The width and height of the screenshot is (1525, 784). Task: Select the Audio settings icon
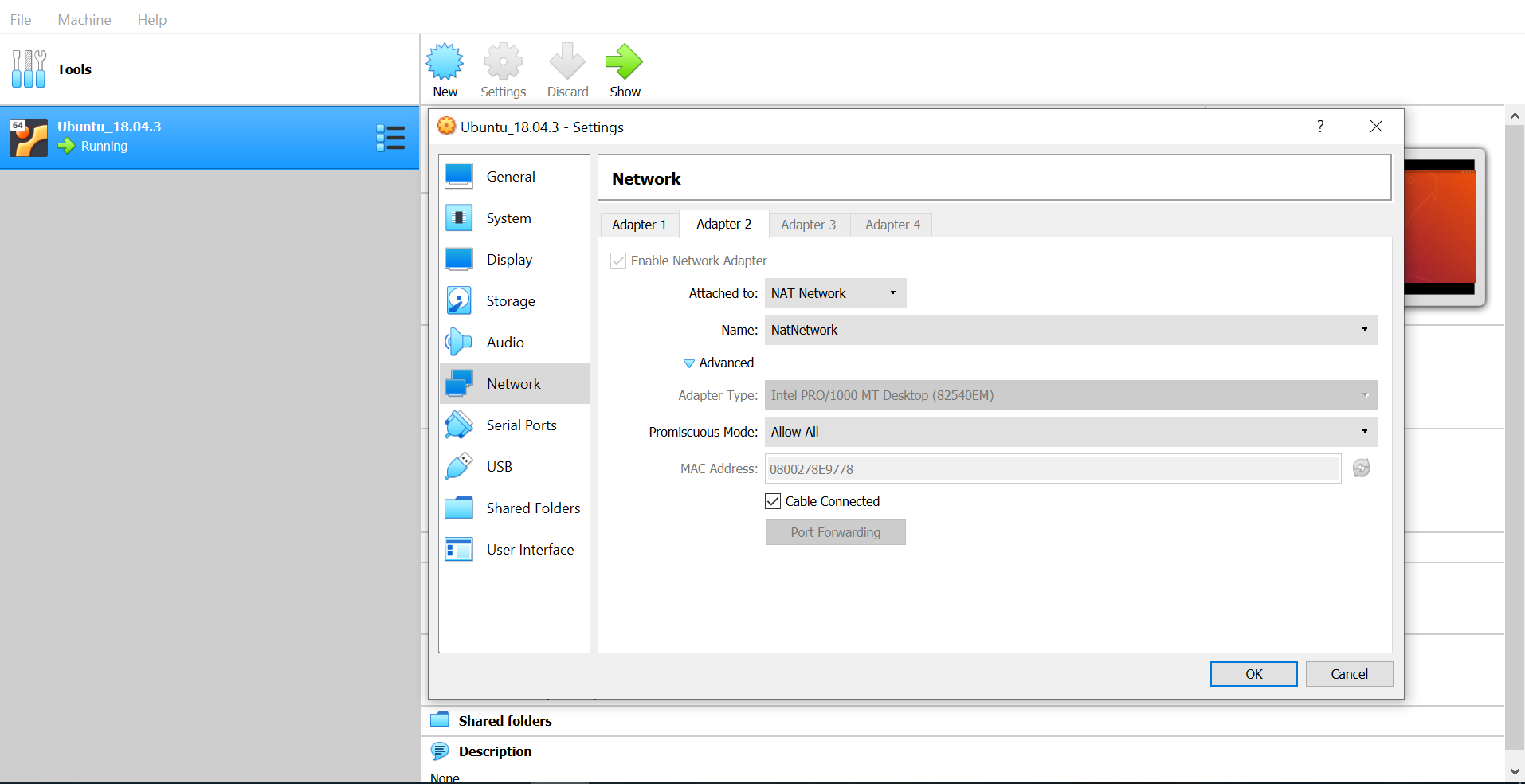459,342
